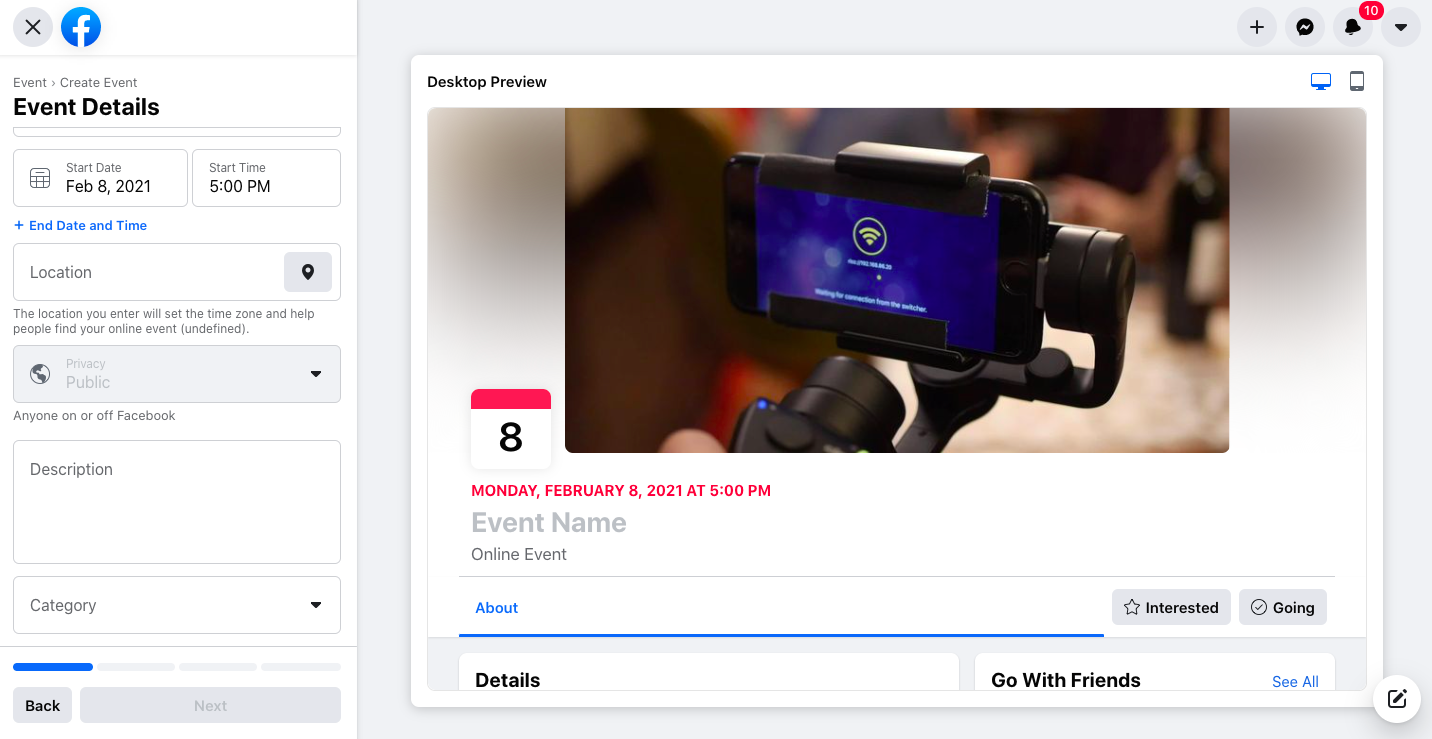Select the About tab

496,607
